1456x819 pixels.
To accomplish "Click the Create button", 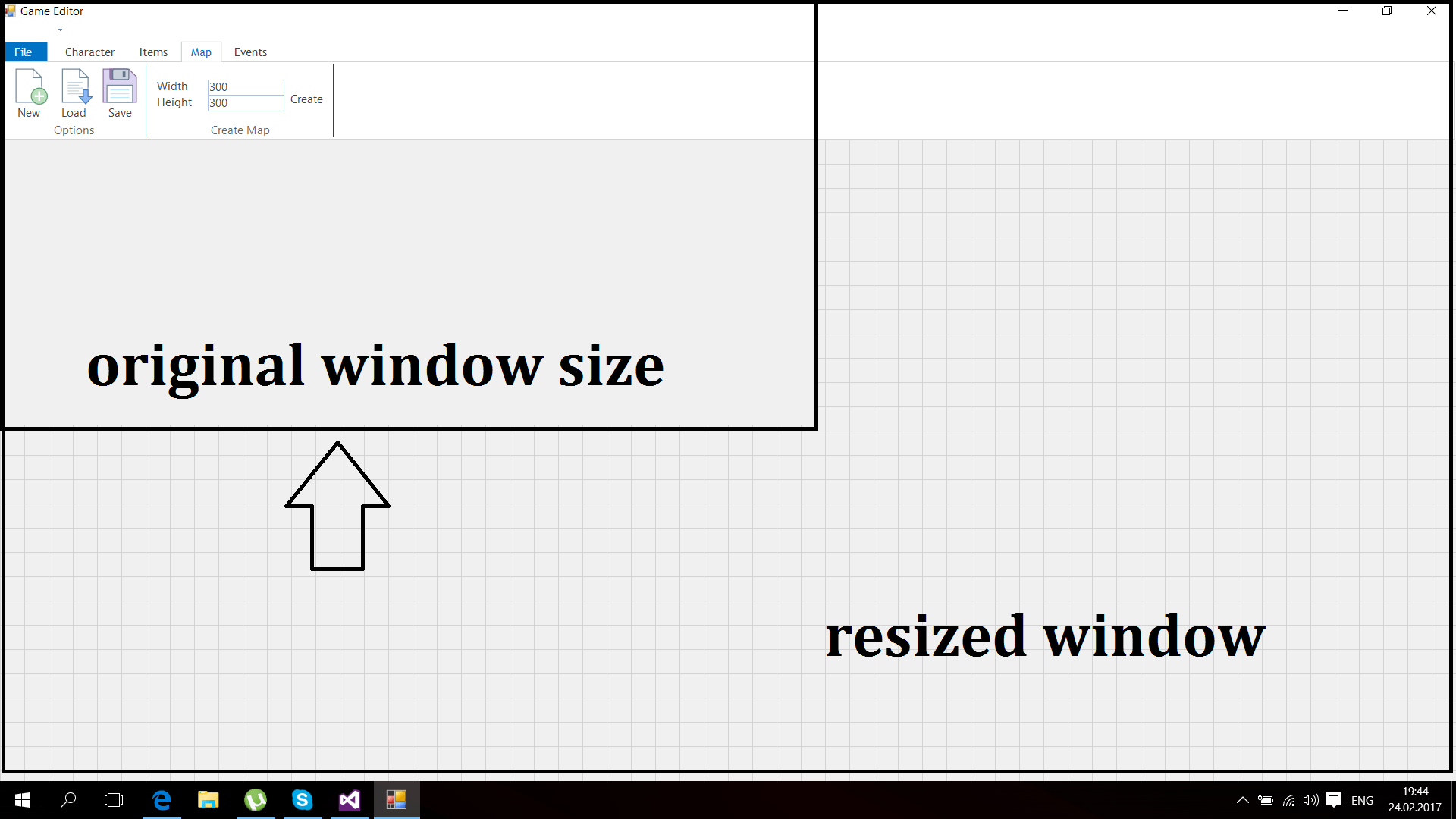I will (x=306, y=99).
